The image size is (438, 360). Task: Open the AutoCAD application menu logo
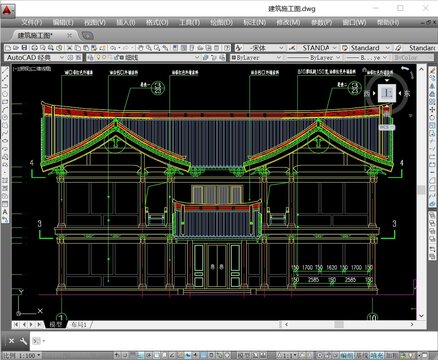tap(7, 10)
